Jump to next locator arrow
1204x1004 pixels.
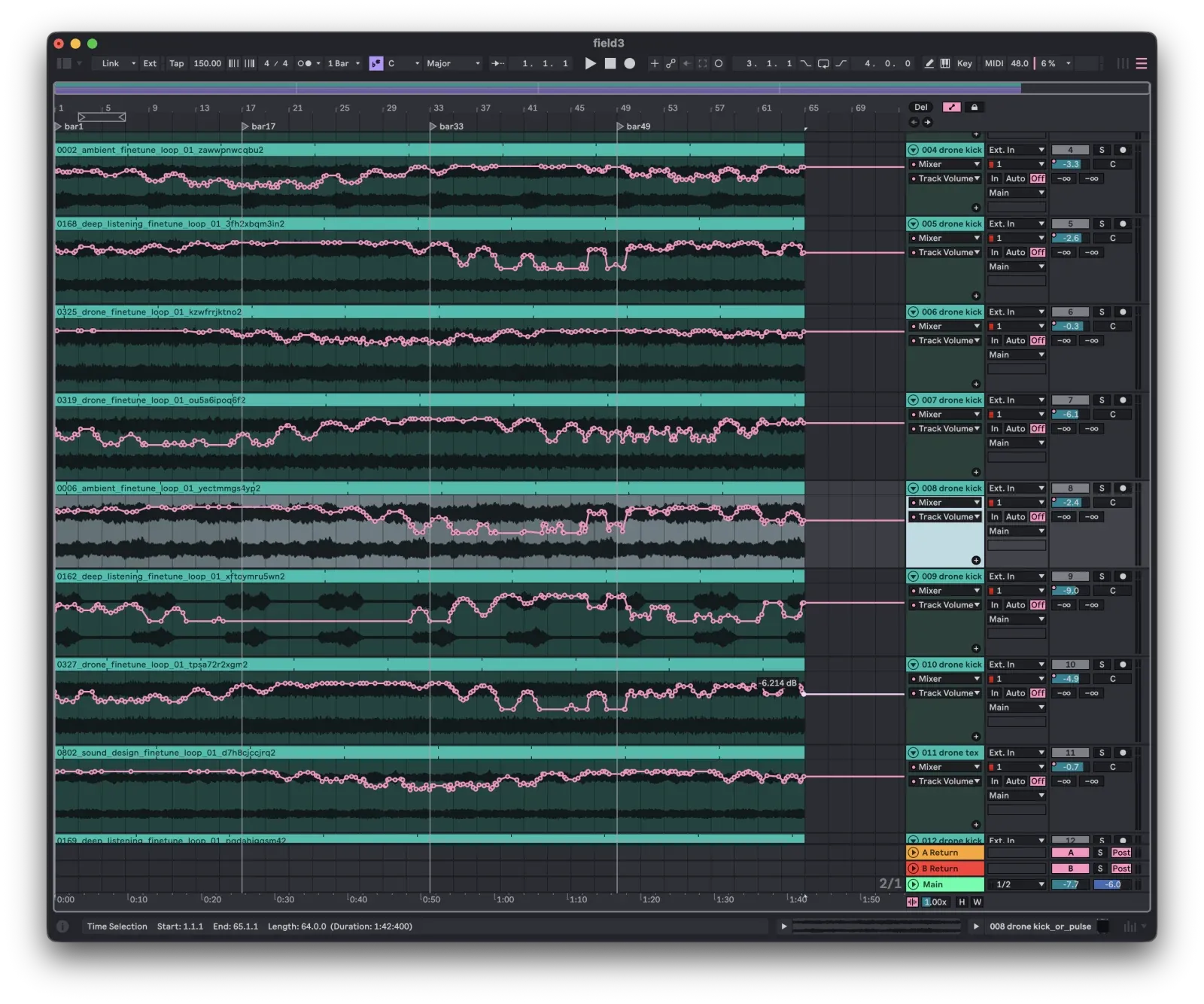pos(927,122)
